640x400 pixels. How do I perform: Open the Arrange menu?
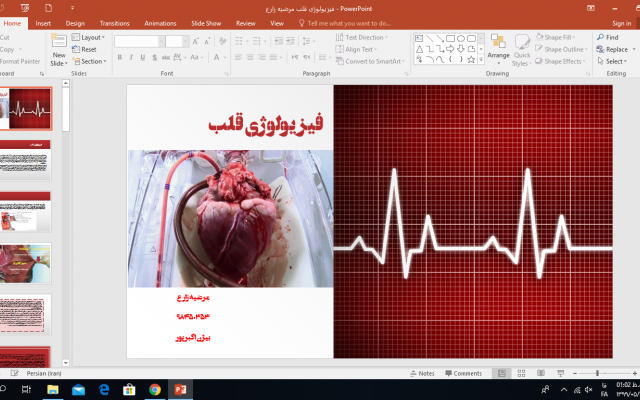498,50
